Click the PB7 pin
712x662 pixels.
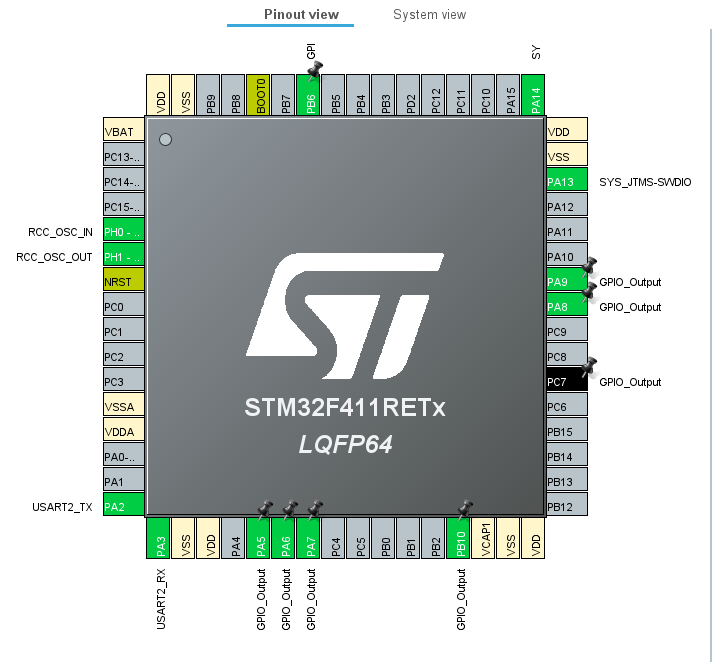[x=283, y=94]
